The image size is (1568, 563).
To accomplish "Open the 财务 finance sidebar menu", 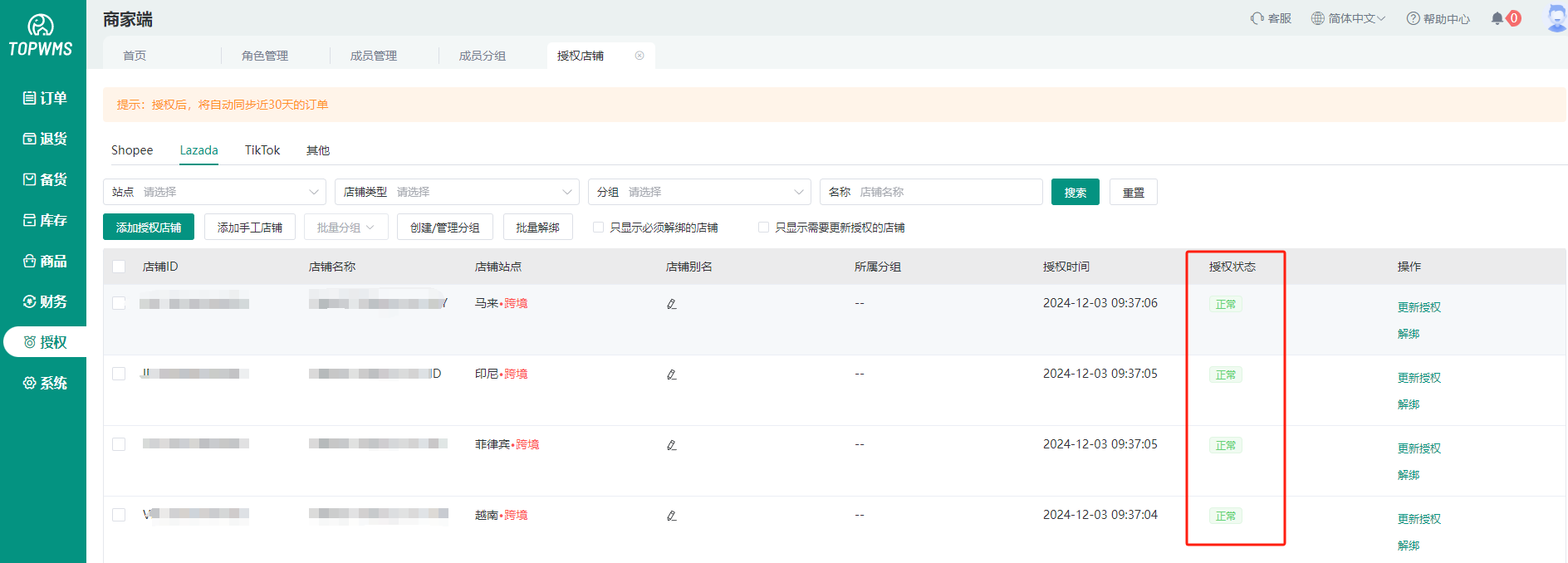I will [45, 301].
